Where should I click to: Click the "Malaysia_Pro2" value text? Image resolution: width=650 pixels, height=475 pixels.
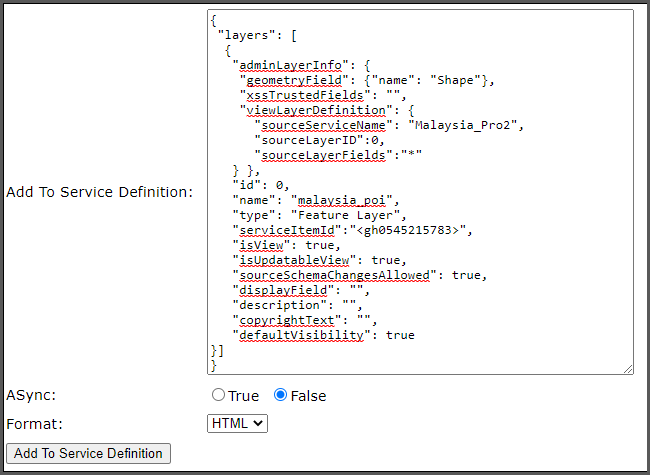[x=463, y=125]
